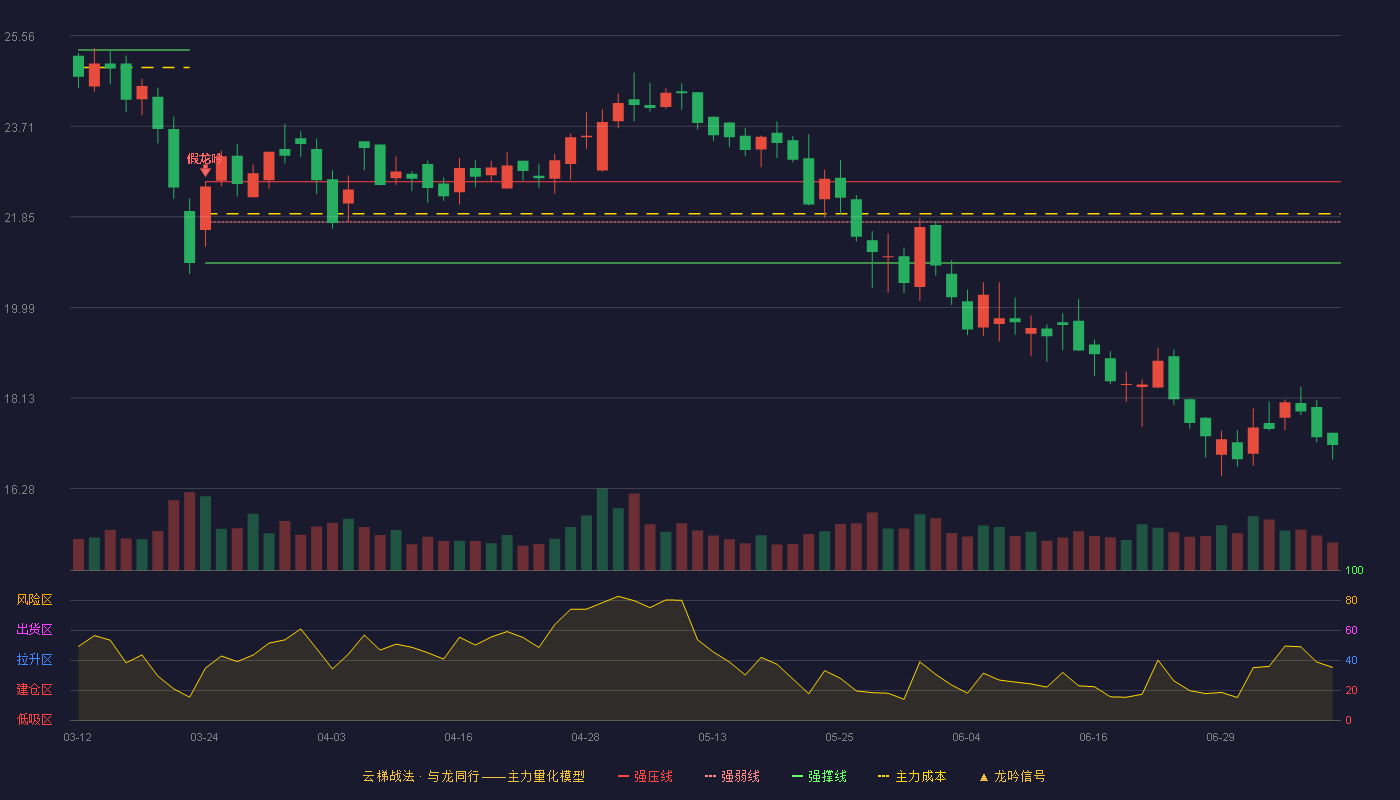Image resolution: width=1400 pixels, height=800 pixels.
Task: Click the long green support line across chart
Action: coord(772,263)
